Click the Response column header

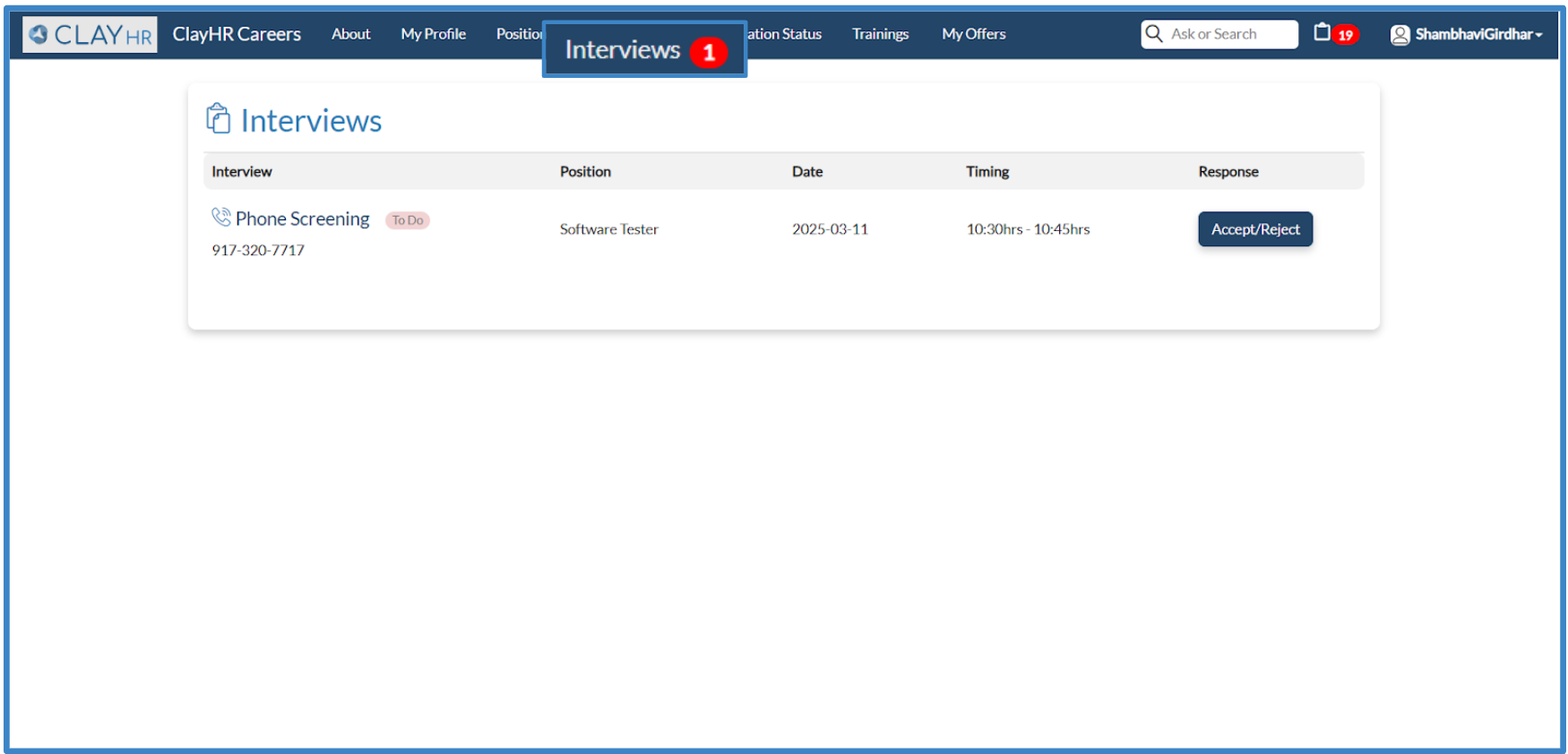pyautogui.click(x=1228, y=172)
